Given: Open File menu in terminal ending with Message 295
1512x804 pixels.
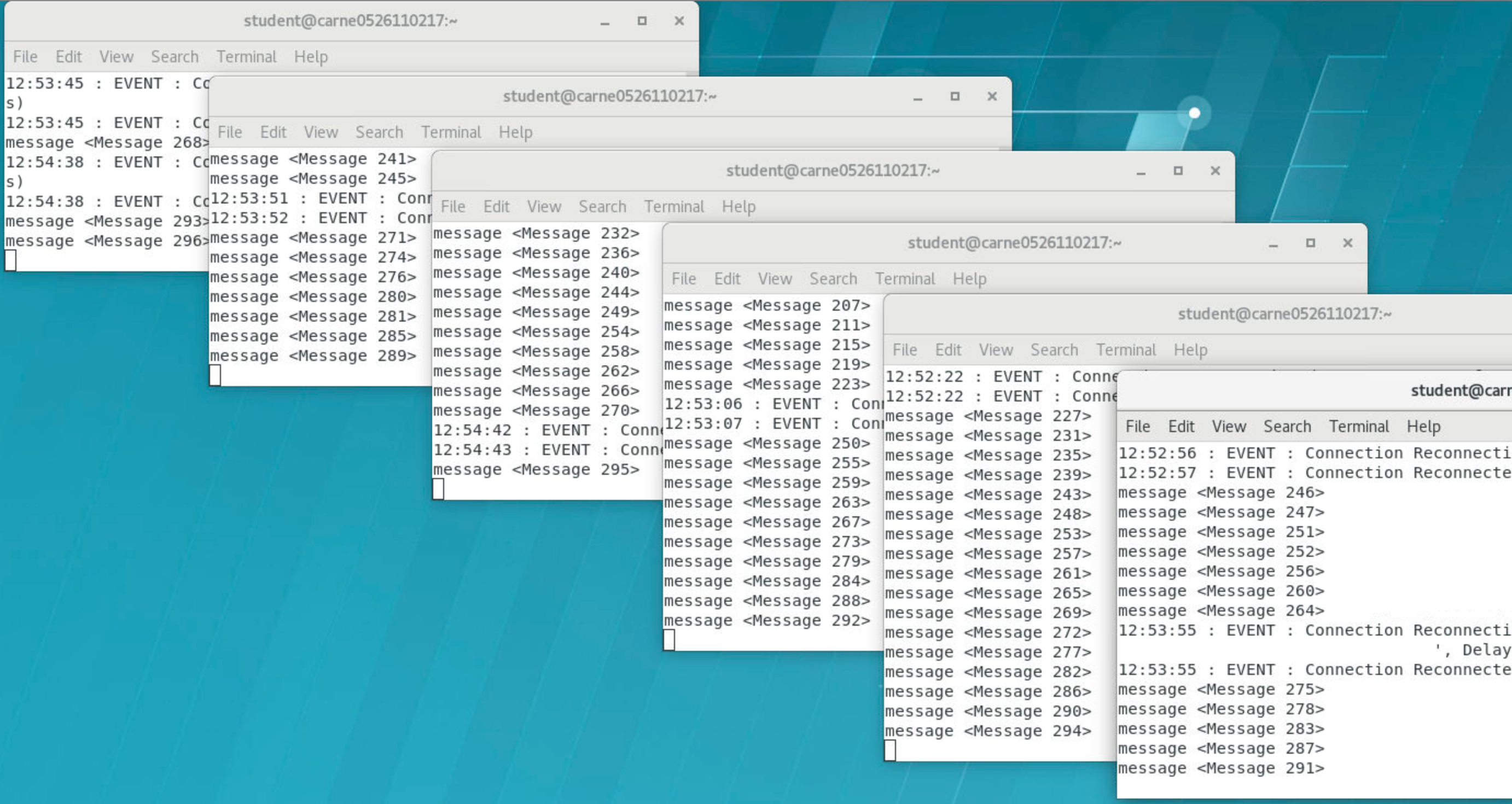Looking at the screenshot, I should 452,207.
